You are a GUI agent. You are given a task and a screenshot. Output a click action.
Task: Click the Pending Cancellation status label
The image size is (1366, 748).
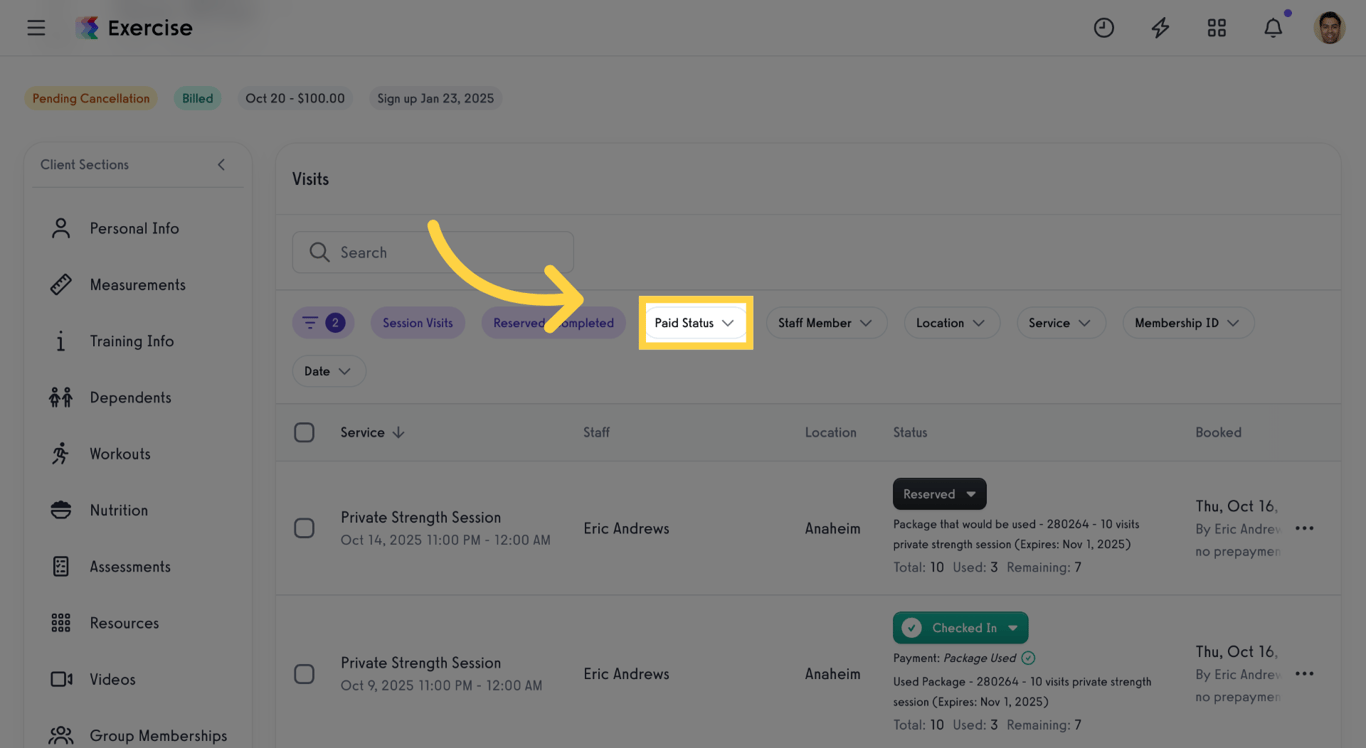point(90,98)
